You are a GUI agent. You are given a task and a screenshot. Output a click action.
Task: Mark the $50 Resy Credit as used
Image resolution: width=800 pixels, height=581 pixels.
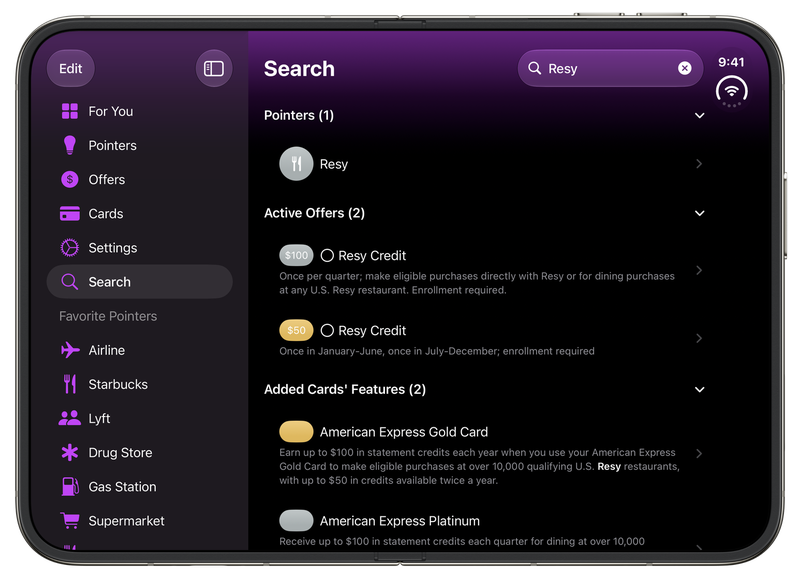point(327,331)
